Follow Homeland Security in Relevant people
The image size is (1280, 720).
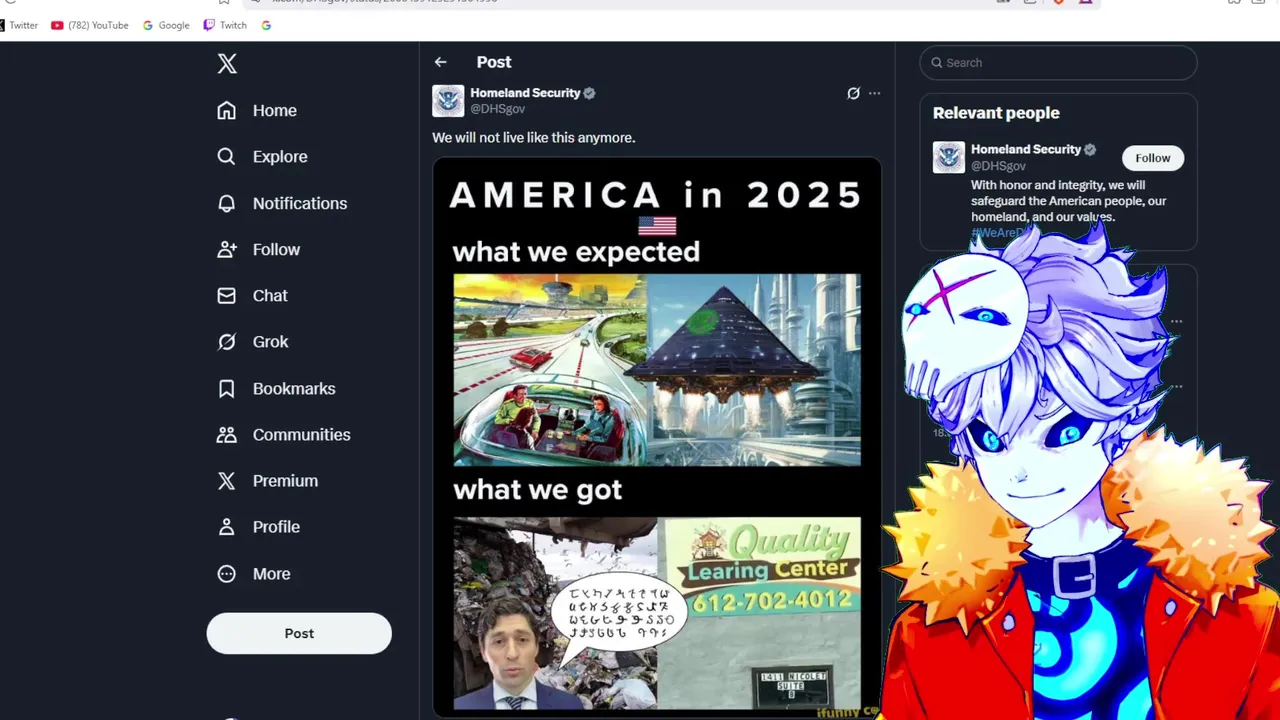point(1152,158)
